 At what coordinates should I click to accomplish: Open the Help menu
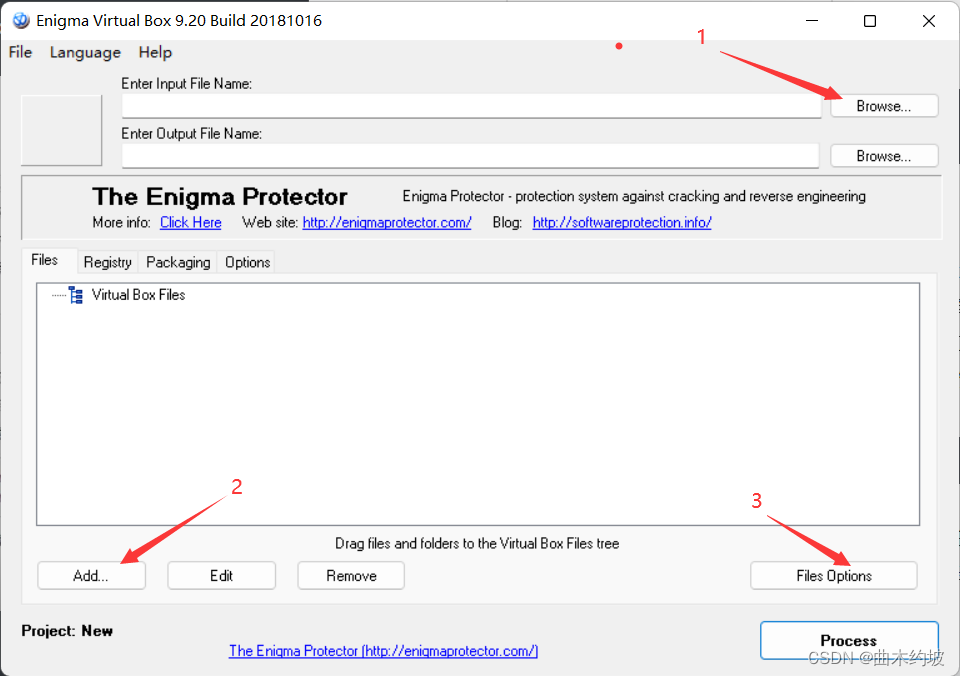click(155, 52)
